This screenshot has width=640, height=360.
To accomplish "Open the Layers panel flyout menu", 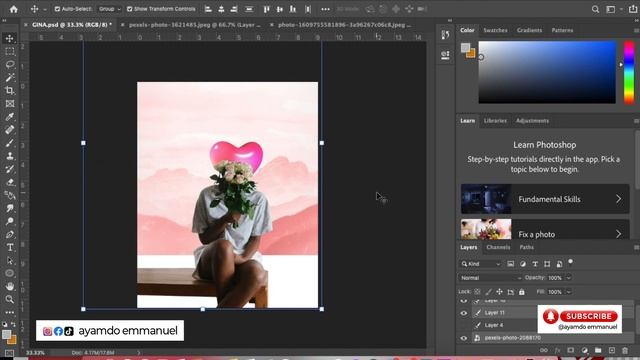I will tap(636, 247).
